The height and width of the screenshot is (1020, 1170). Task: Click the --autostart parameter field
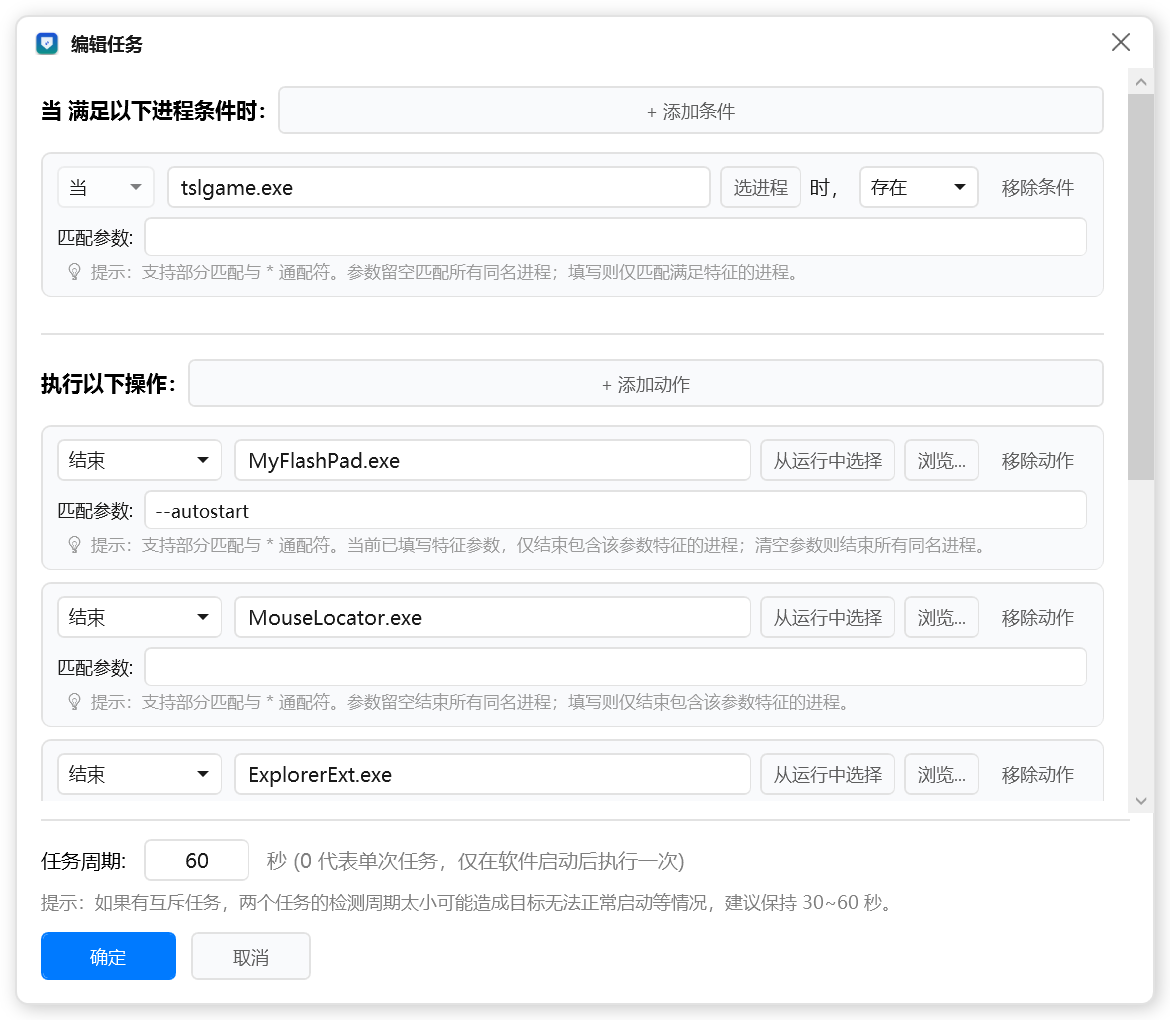click(x=616, y=510)
